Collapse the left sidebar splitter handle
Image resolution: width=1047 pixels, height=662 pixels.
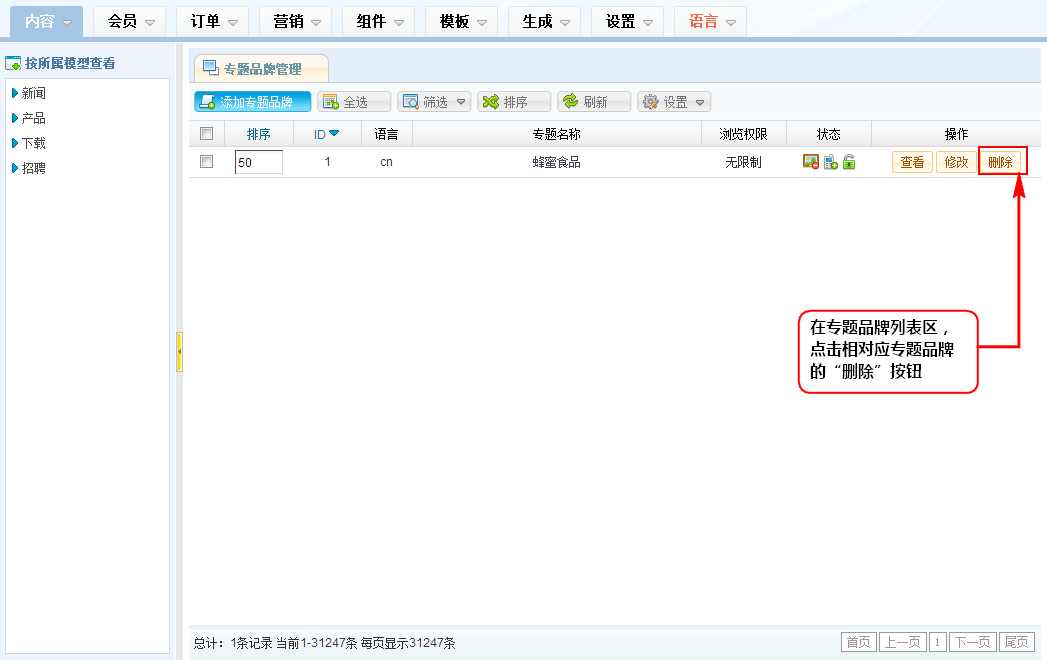coord(179,352)
